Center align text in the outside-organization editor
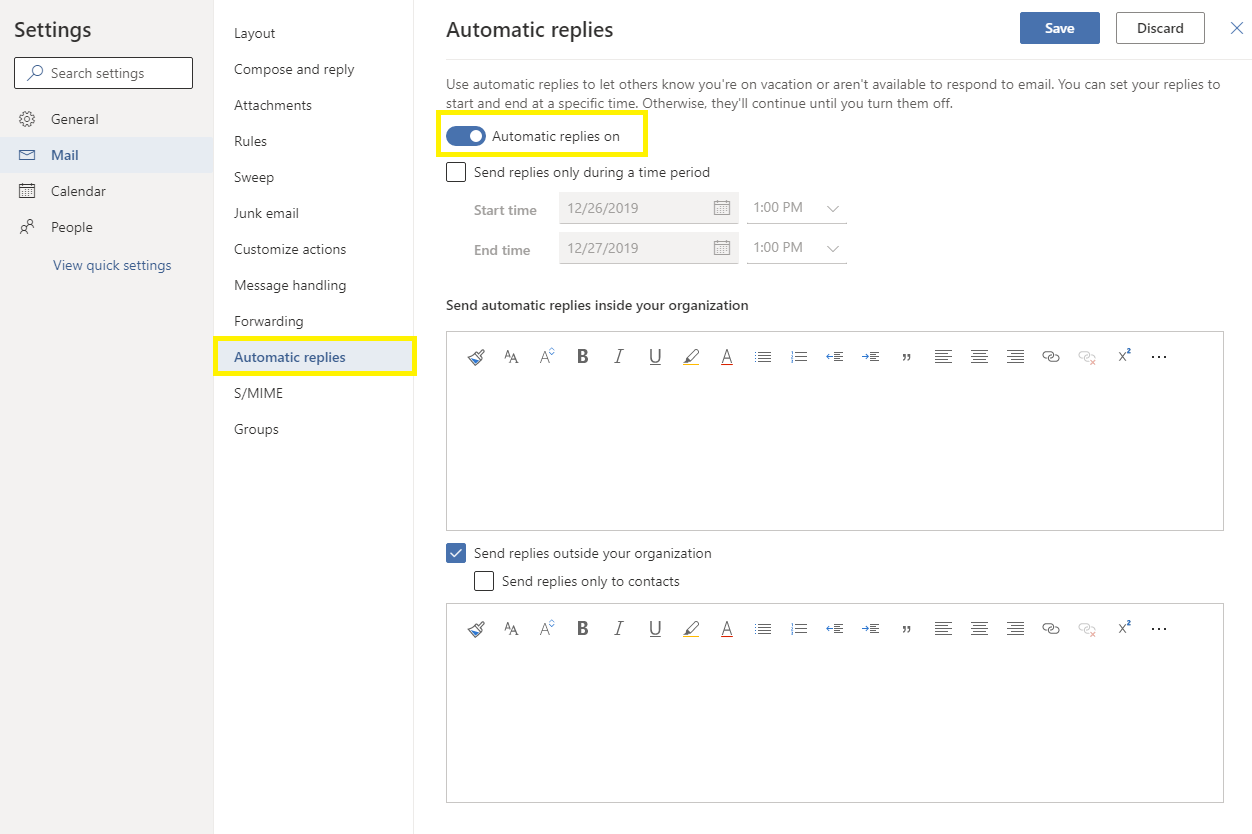Viewport: 1252px width, 834px height. 979,629
